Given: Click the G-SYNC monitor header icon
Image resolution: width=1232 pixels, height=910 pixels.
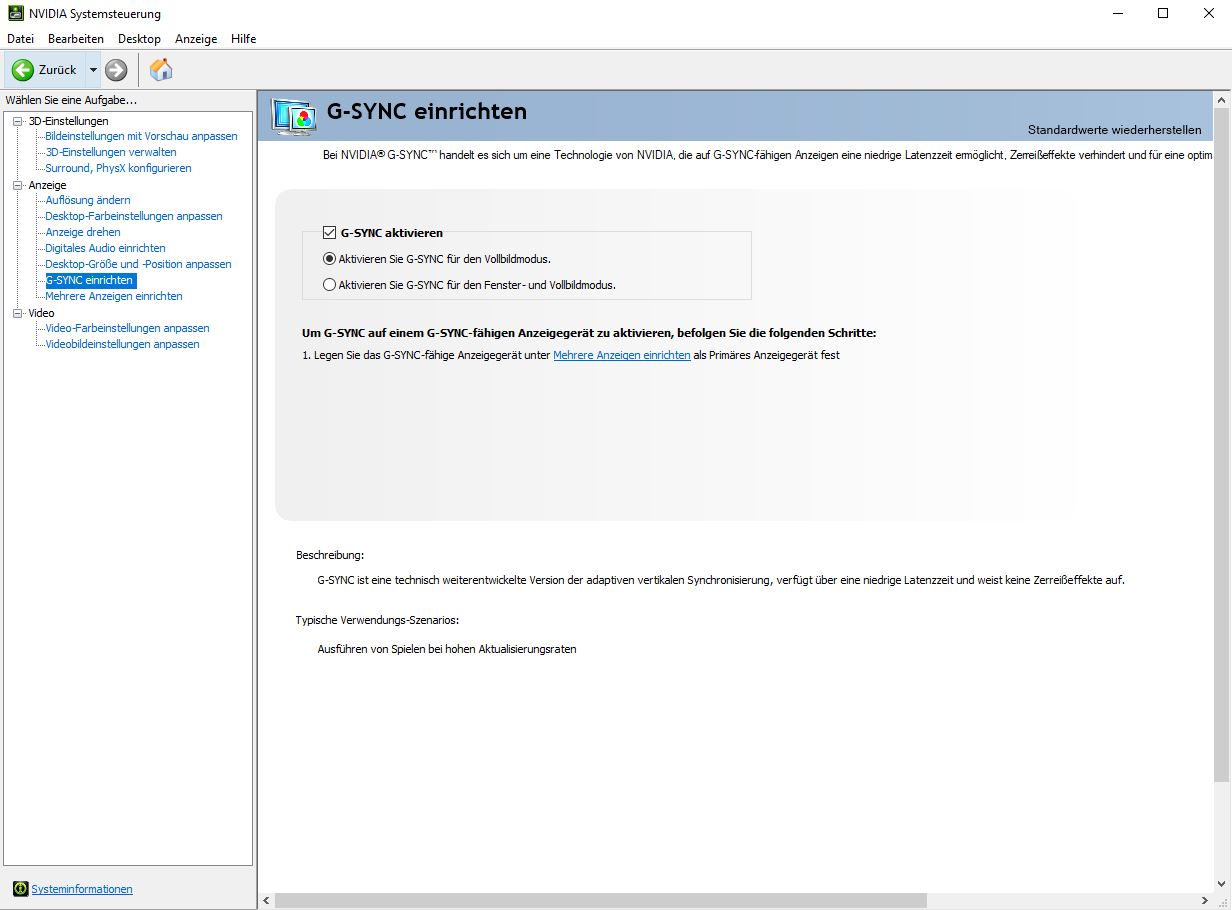Looking at the screenshot, I should tap(294, 116).
